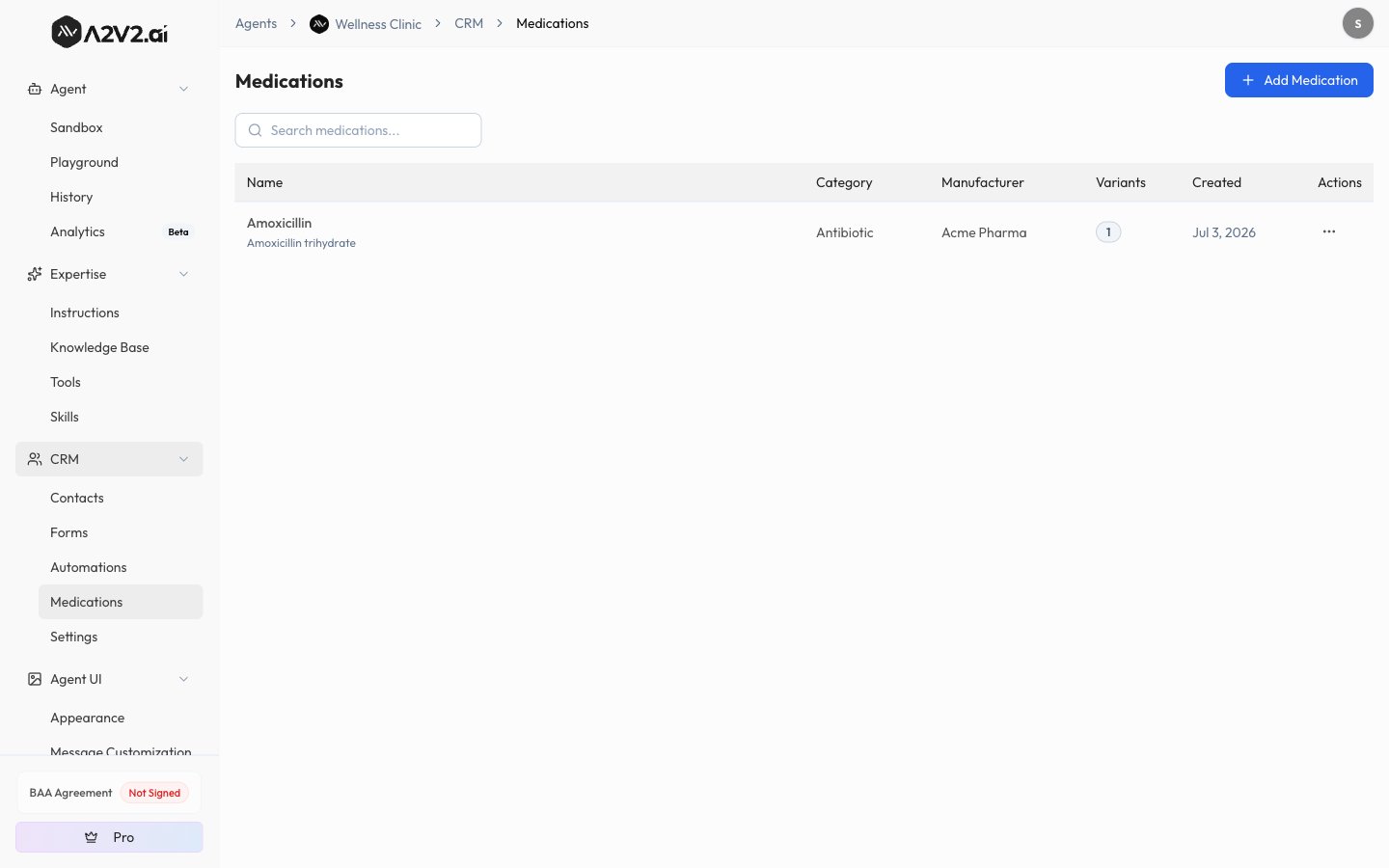Open Instructions page

(x=121, y=312)
